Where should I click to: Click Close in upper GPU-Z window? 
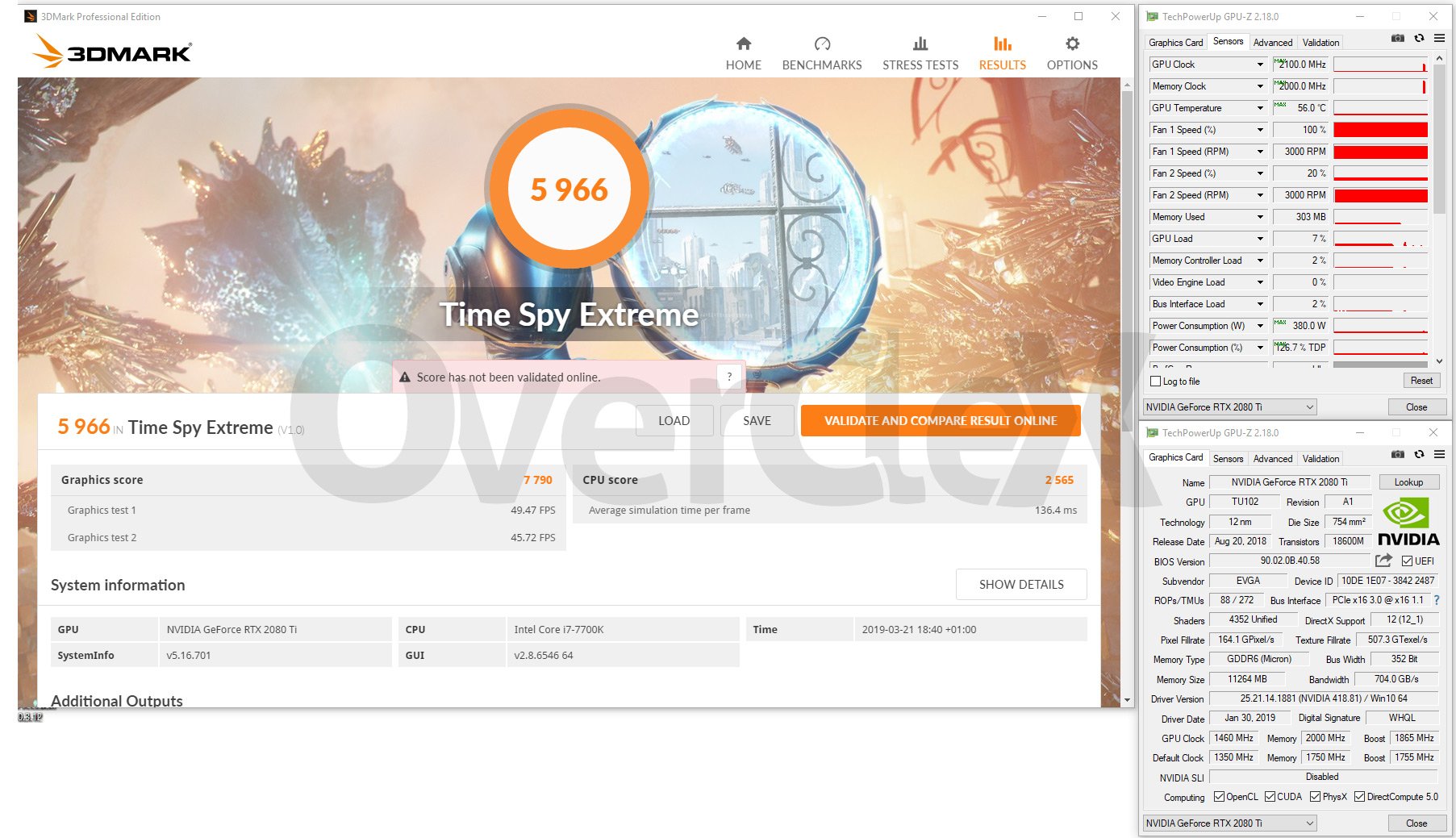[x=1416, y=407]
